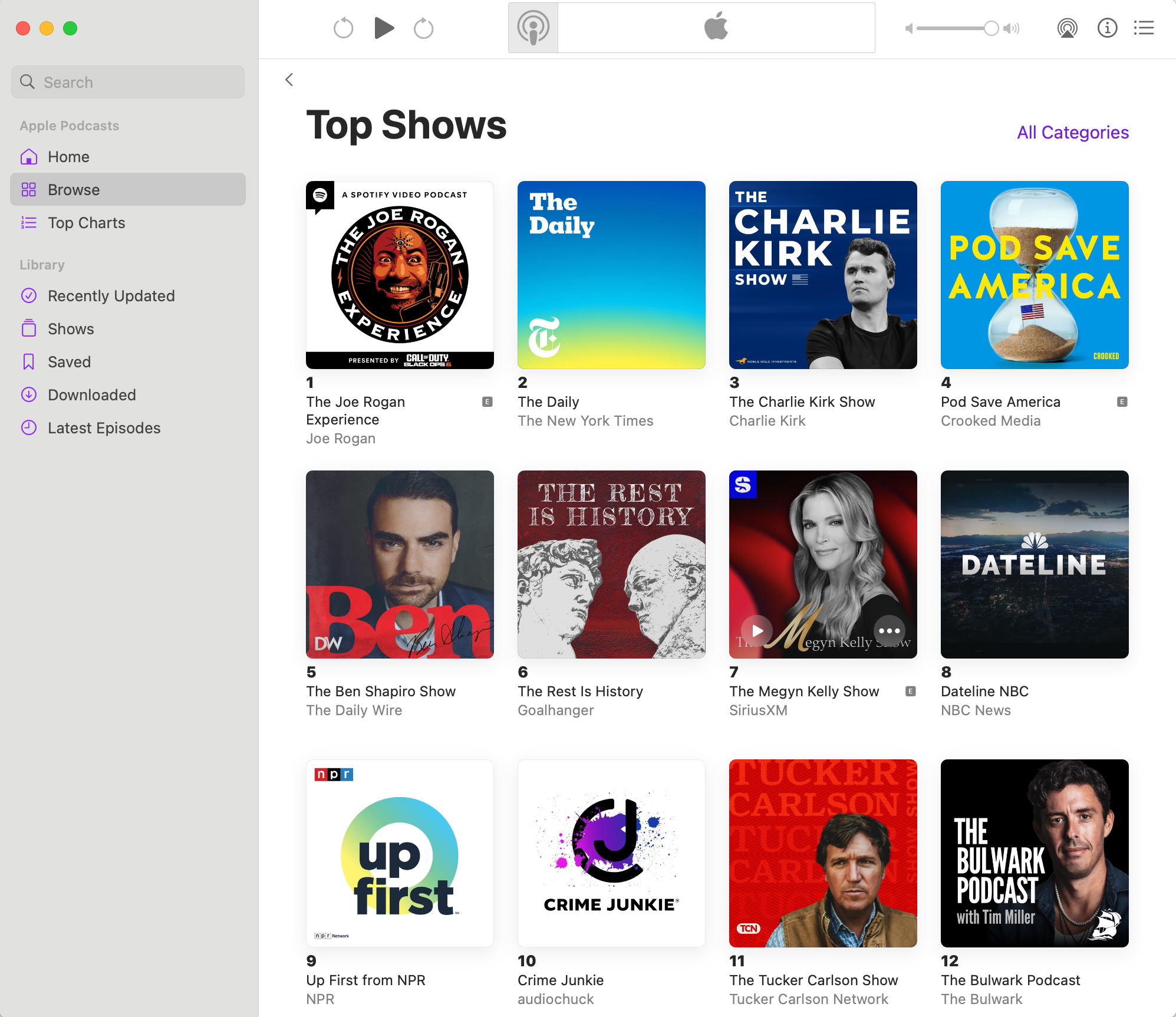Image resolution: width=1176 pixels, height=1017 pixels.
Task: Open Shows in the Library
Action: point(128,329)
